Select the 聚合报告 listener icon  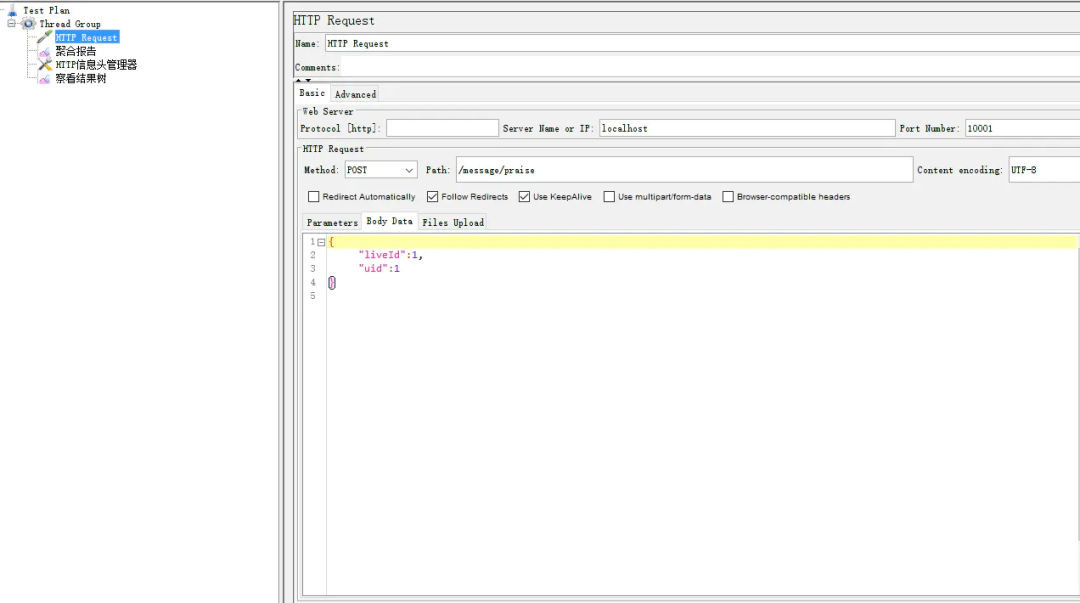click(45, 52)
